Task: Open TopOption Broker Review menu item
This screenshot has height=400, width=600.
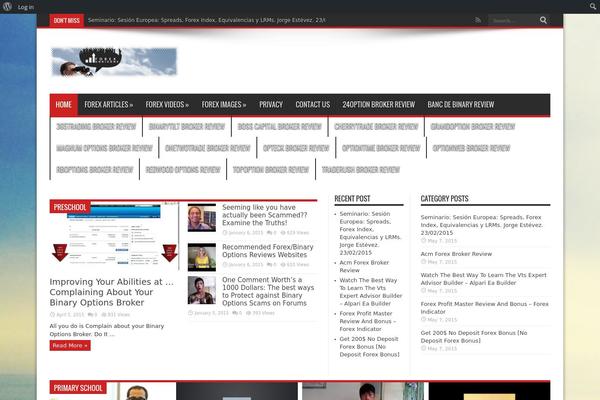Action: tap(271, 170)
